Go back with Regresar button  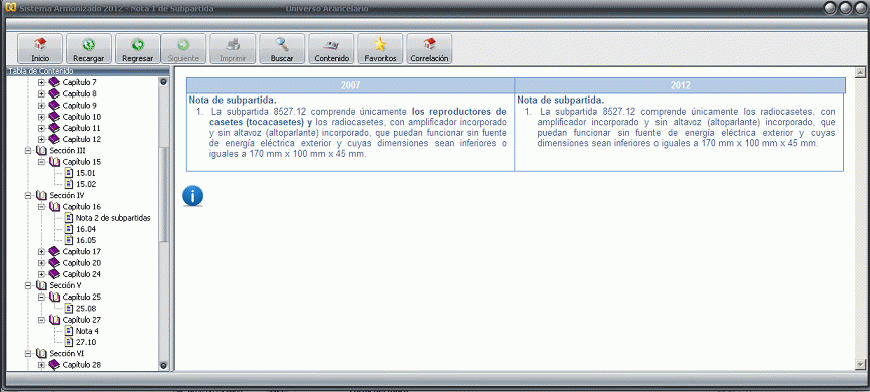[x=138, y=48]
